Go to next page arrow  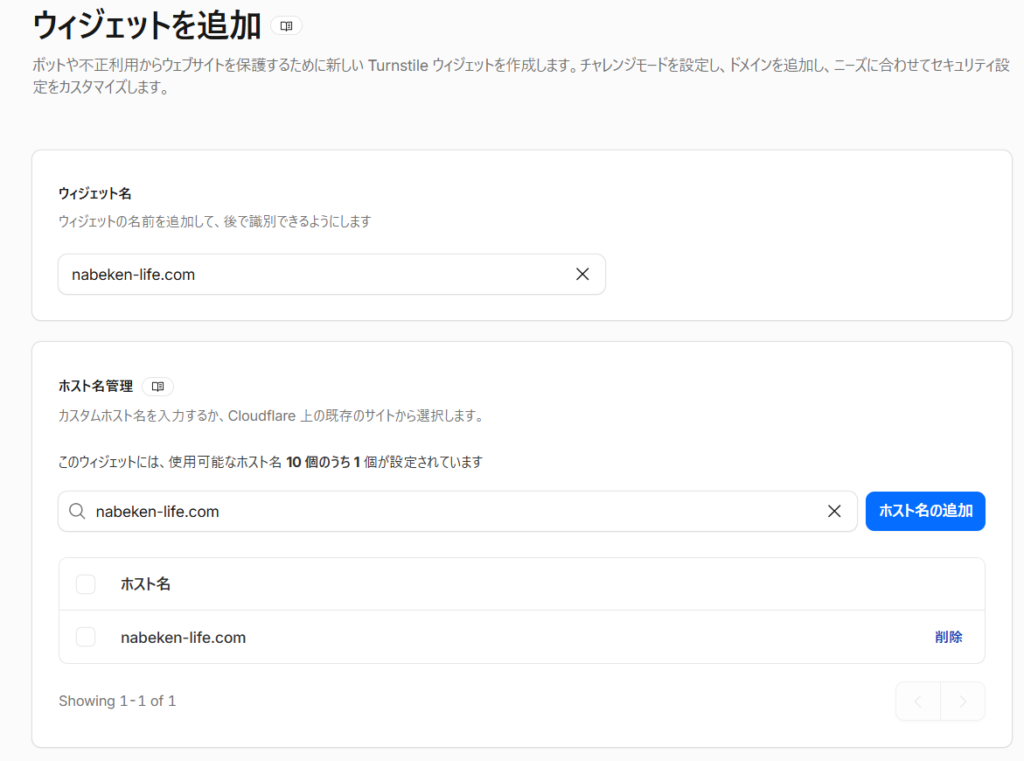point(963,702)
